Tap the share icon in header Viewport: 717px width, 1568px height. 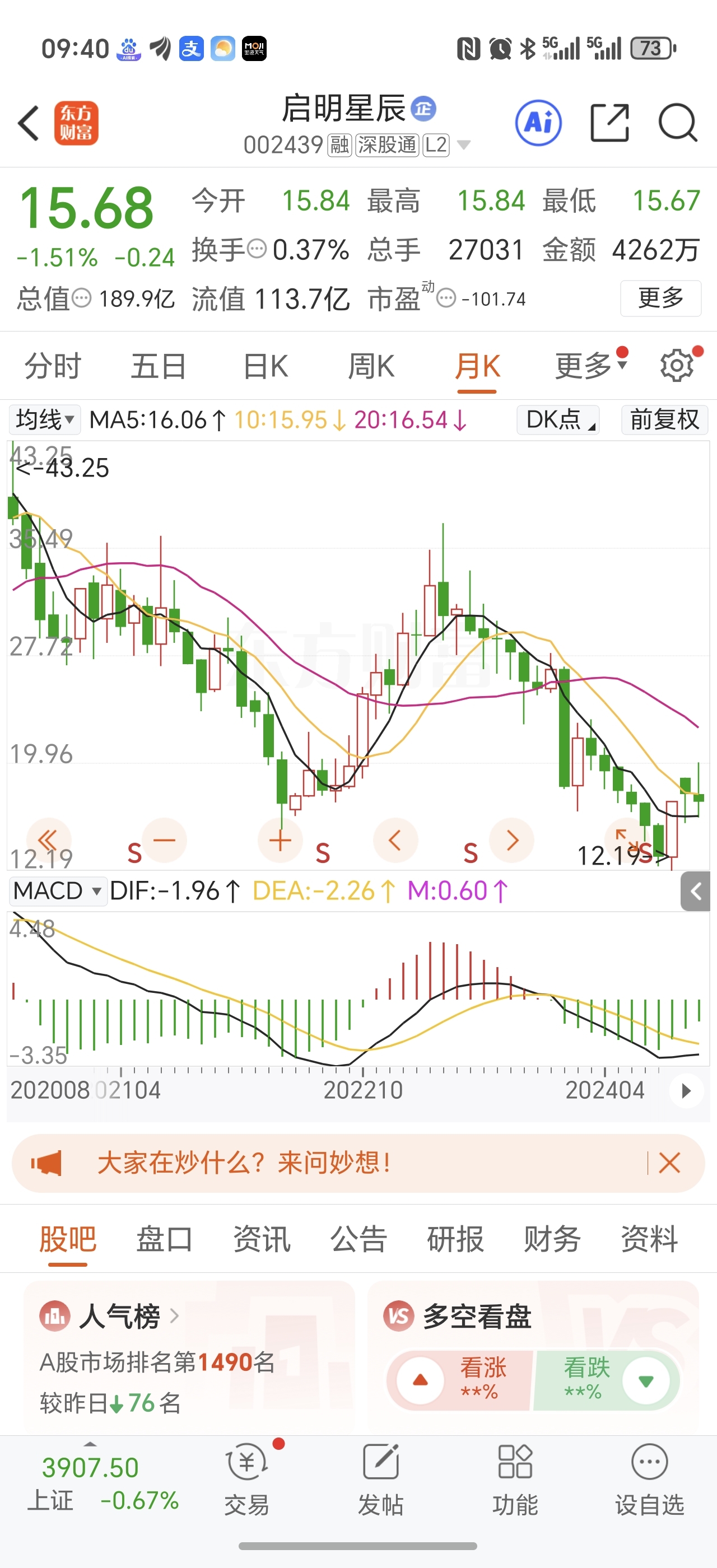click(x=609, y=123)
